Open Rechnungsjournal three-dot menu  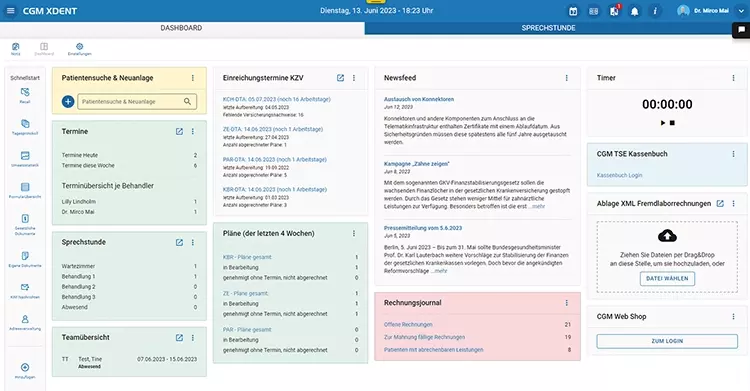click(x=567, y=303)
